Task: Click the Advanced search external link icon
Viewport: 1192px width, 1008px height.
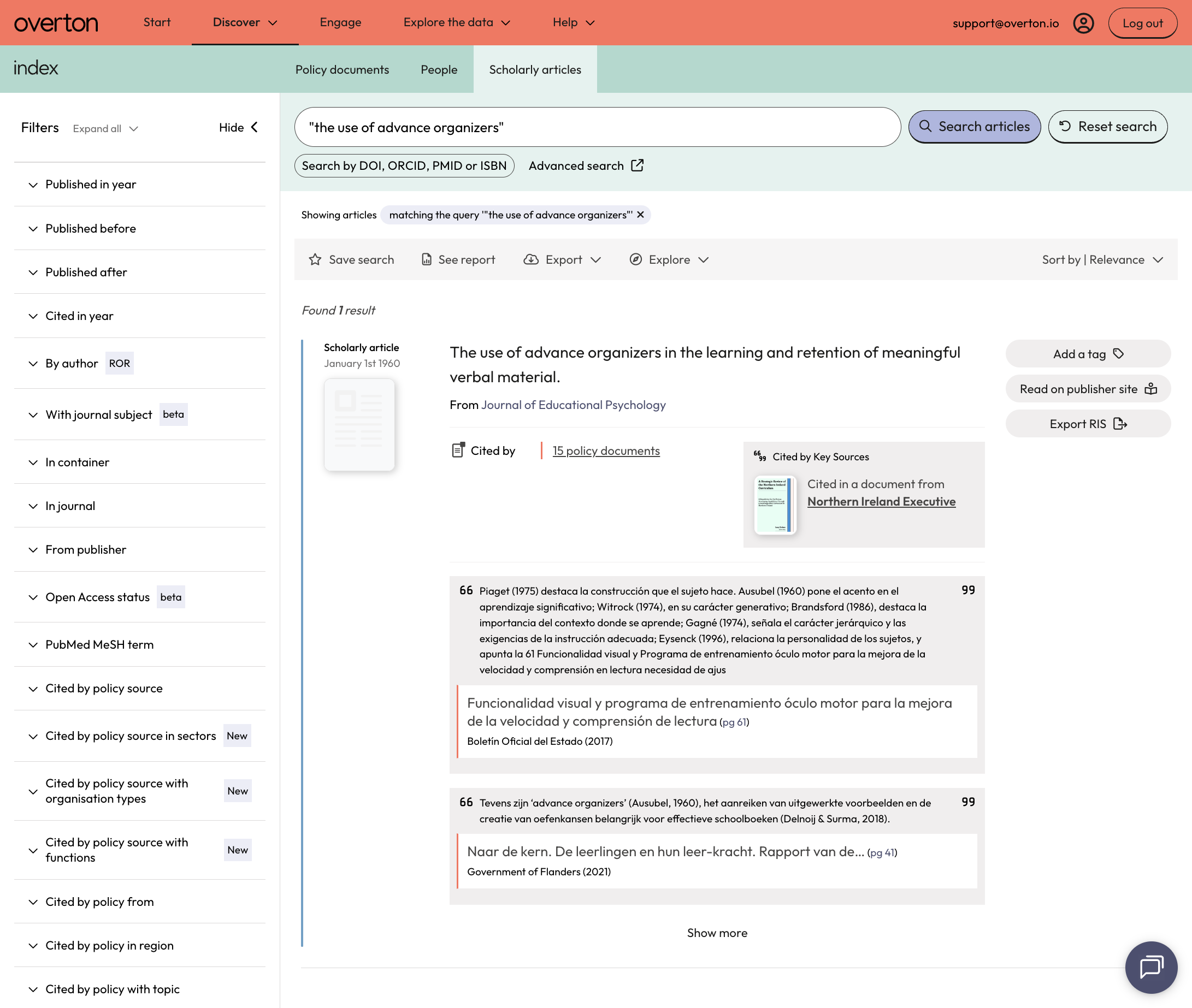Action: (x=638, y=165)
